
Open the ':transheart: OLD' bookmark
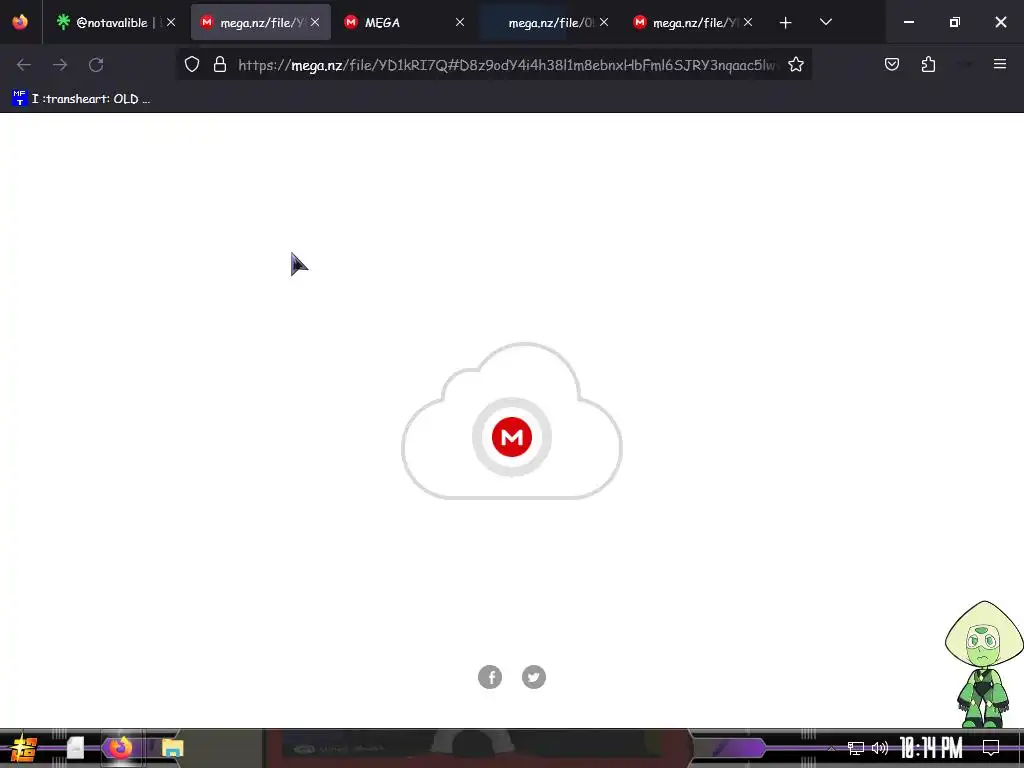pyautogui.click(x=82, y=99)
